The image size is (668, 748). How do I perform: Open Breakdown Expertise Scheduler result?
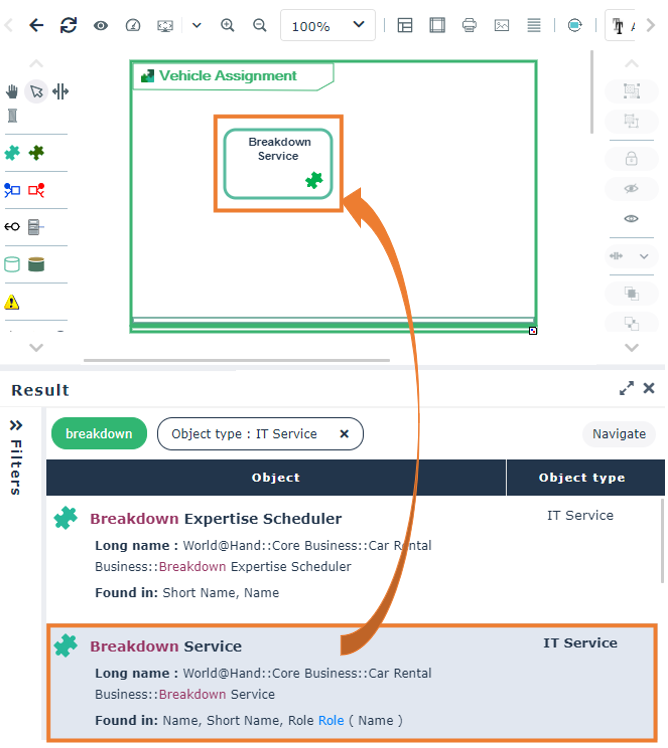tap(216, 519)
